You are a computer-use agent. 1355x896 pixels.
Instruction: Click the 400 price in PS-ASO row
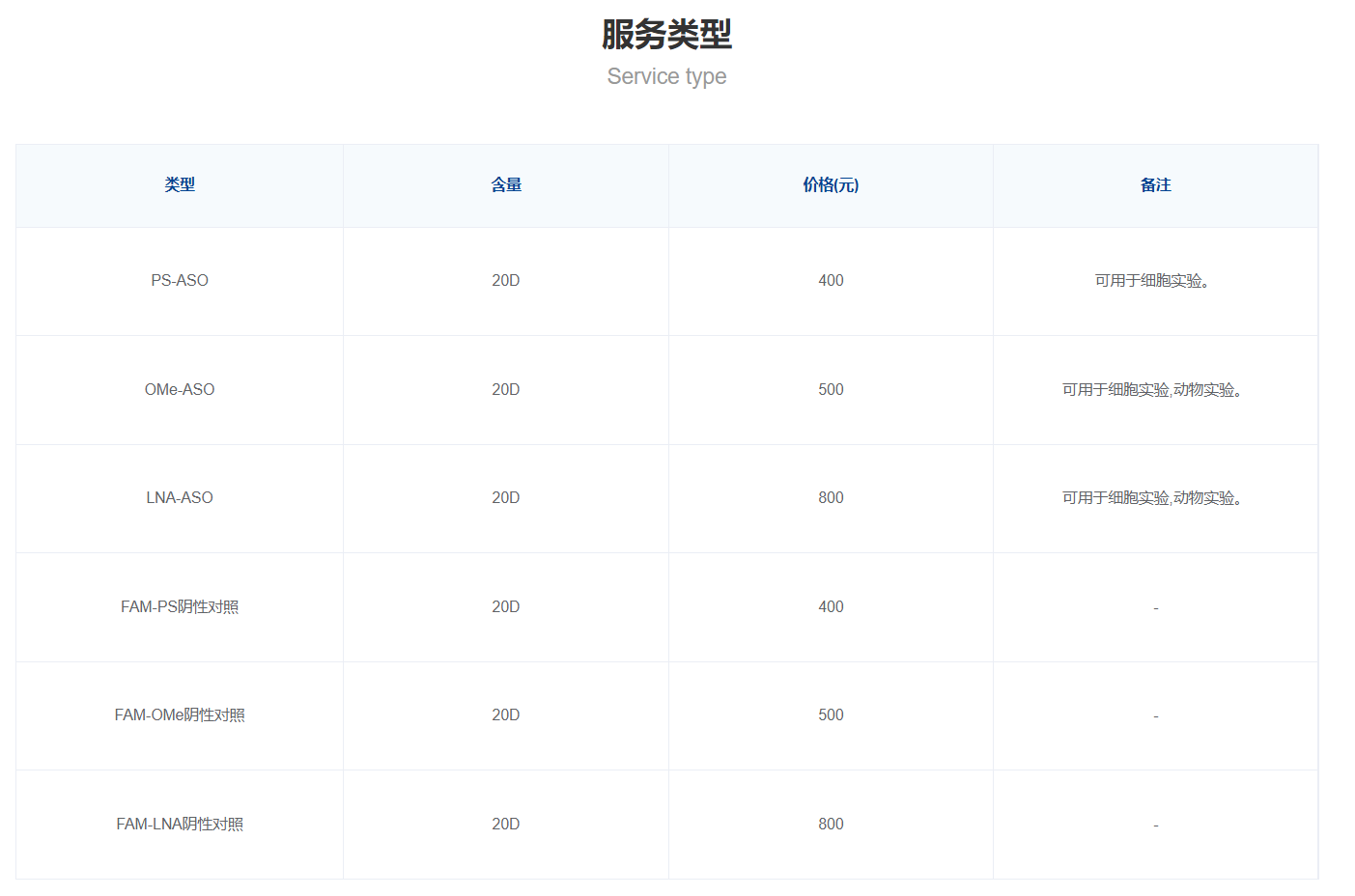click(831, 280)
